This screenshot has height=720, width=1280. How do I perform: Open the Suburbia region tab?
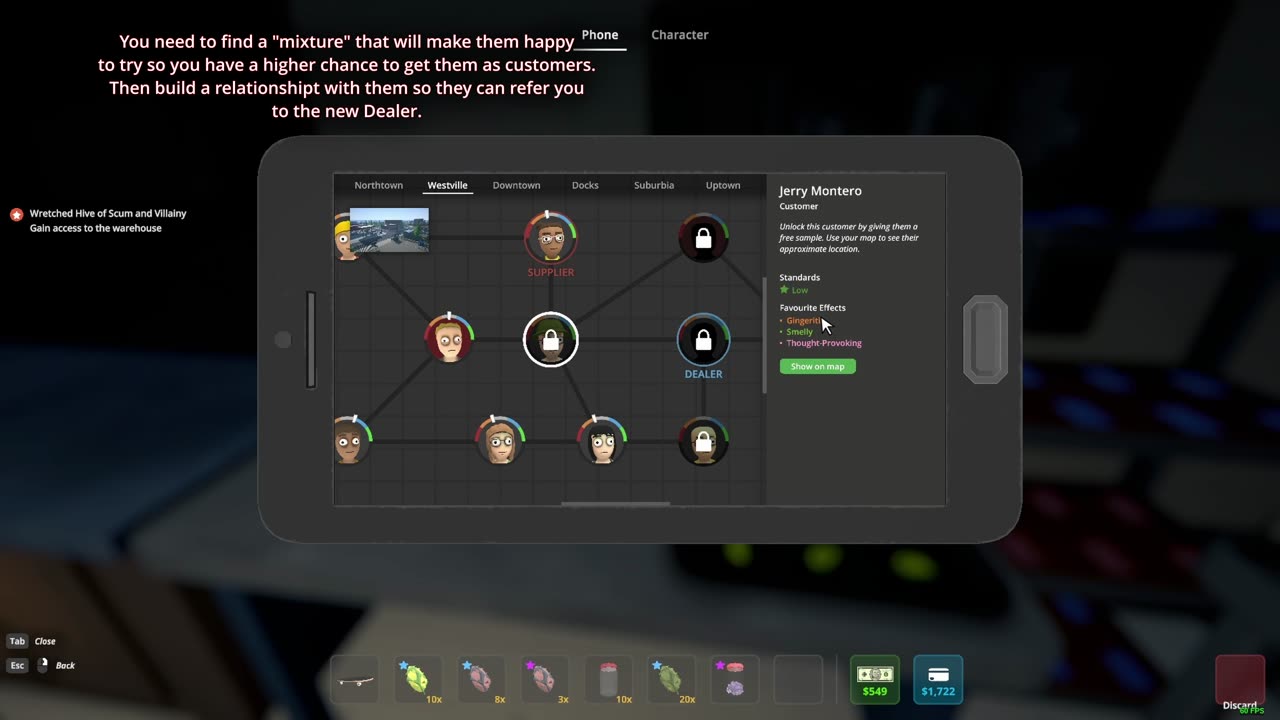[654, 185]
